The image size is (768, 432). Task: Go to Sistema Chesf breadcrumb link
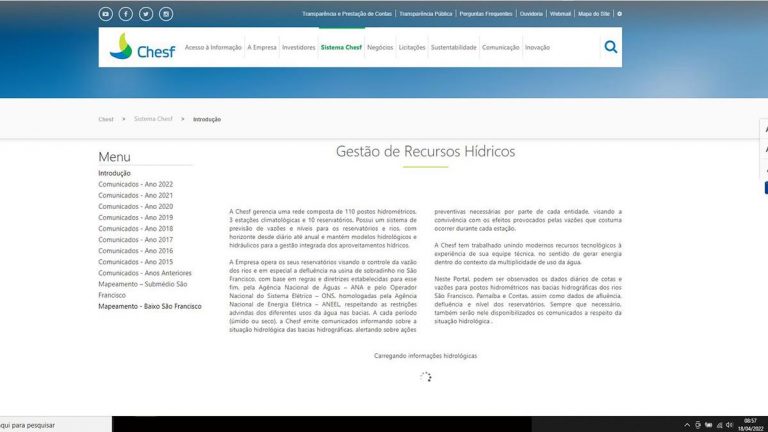pyautogui.click(x=153, y=119)
